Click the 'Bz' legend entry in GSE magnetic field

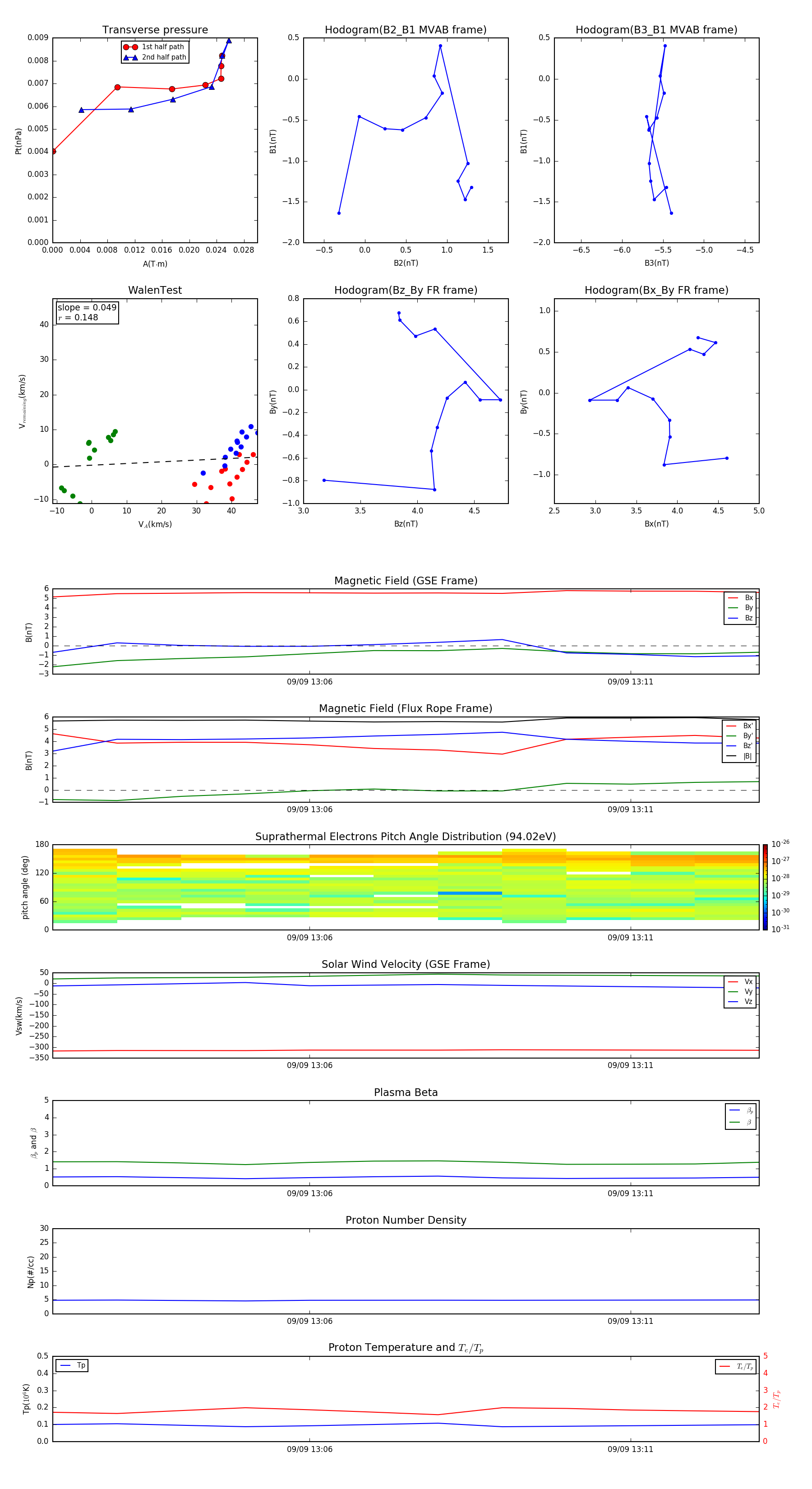[741, 618]
